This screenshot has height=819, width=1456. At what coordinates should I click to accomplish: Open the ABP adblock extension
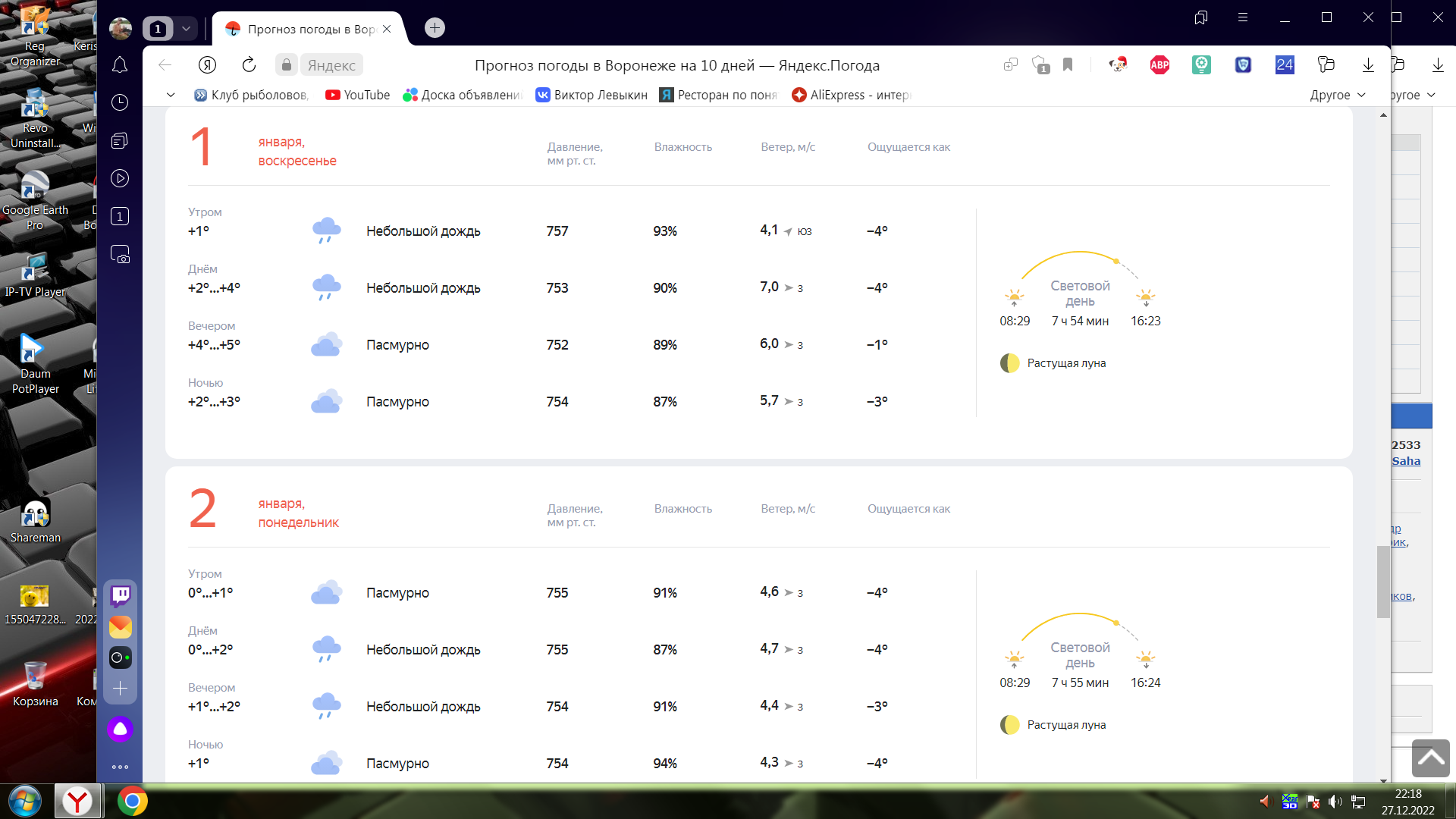[x=1159, y=65]
